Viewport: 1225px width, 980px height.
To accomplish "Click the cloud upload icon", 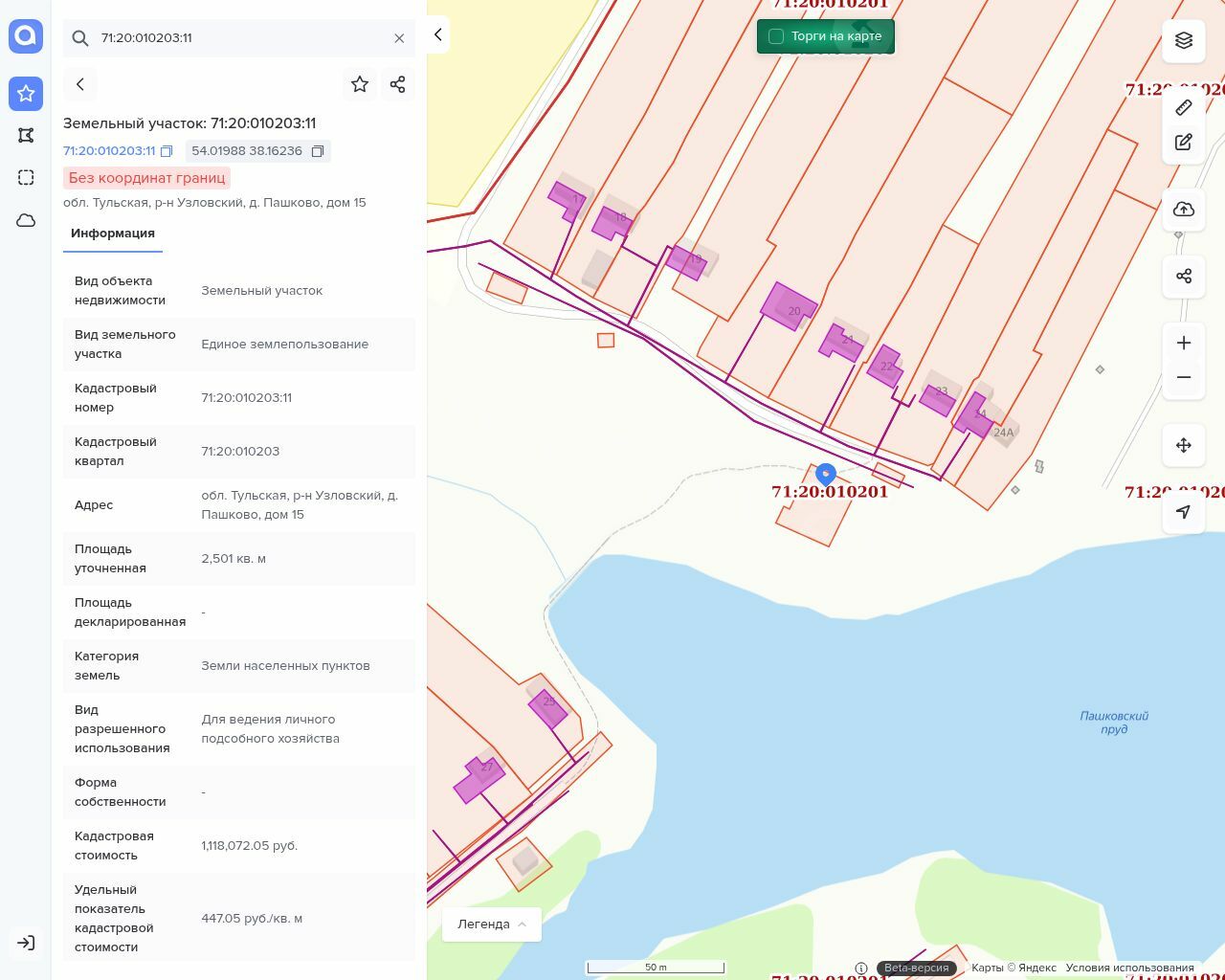I will pyautogui.click(x=1184, y=209).
